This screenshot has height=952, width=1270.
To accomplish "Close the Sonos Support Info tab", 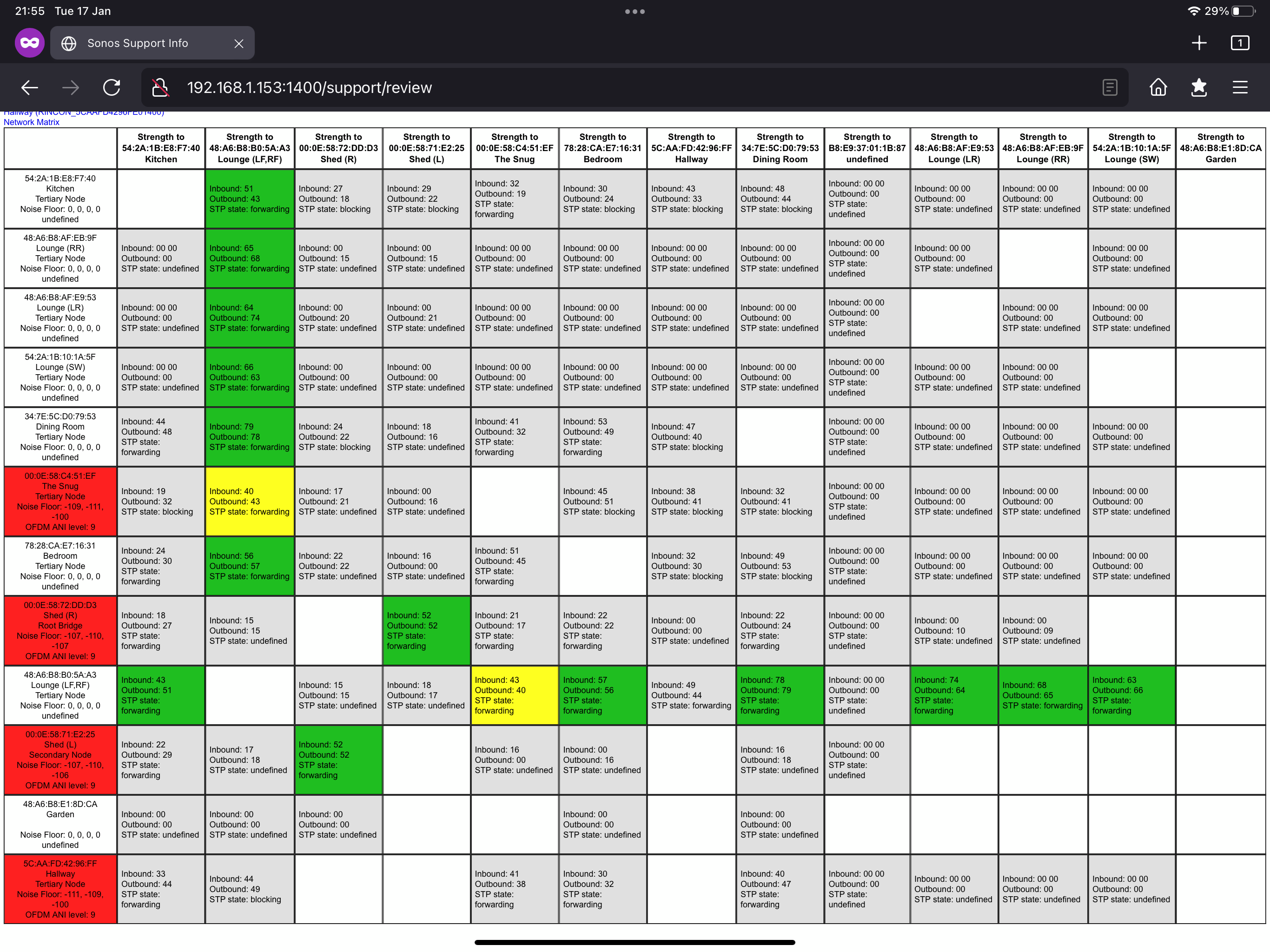I will pos(239,43).
